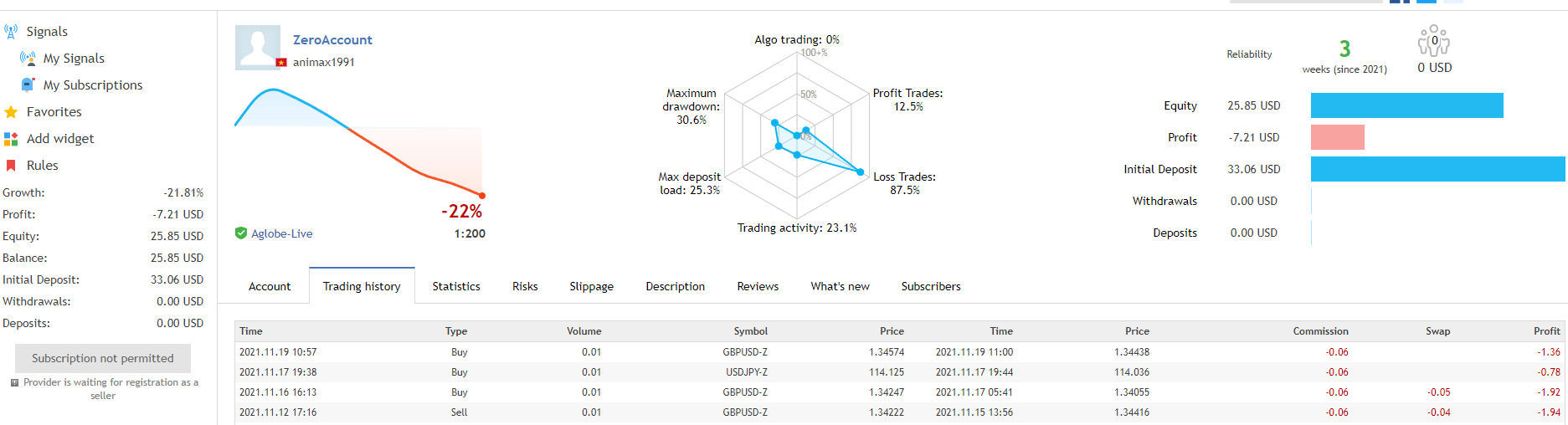Click the animax1991 username link
Image resolution: width=1568 pixels, height=425 pixels.
(324, 63)
